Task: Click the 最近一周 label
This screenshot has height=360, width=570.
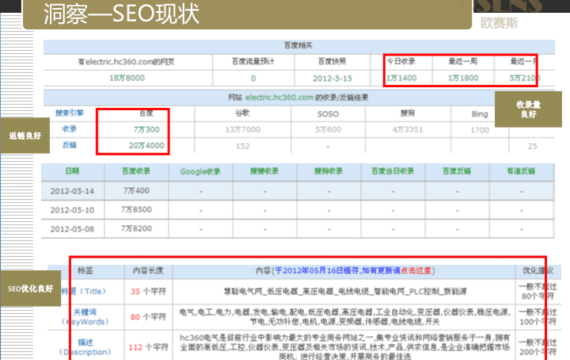Action: [463, 61]
